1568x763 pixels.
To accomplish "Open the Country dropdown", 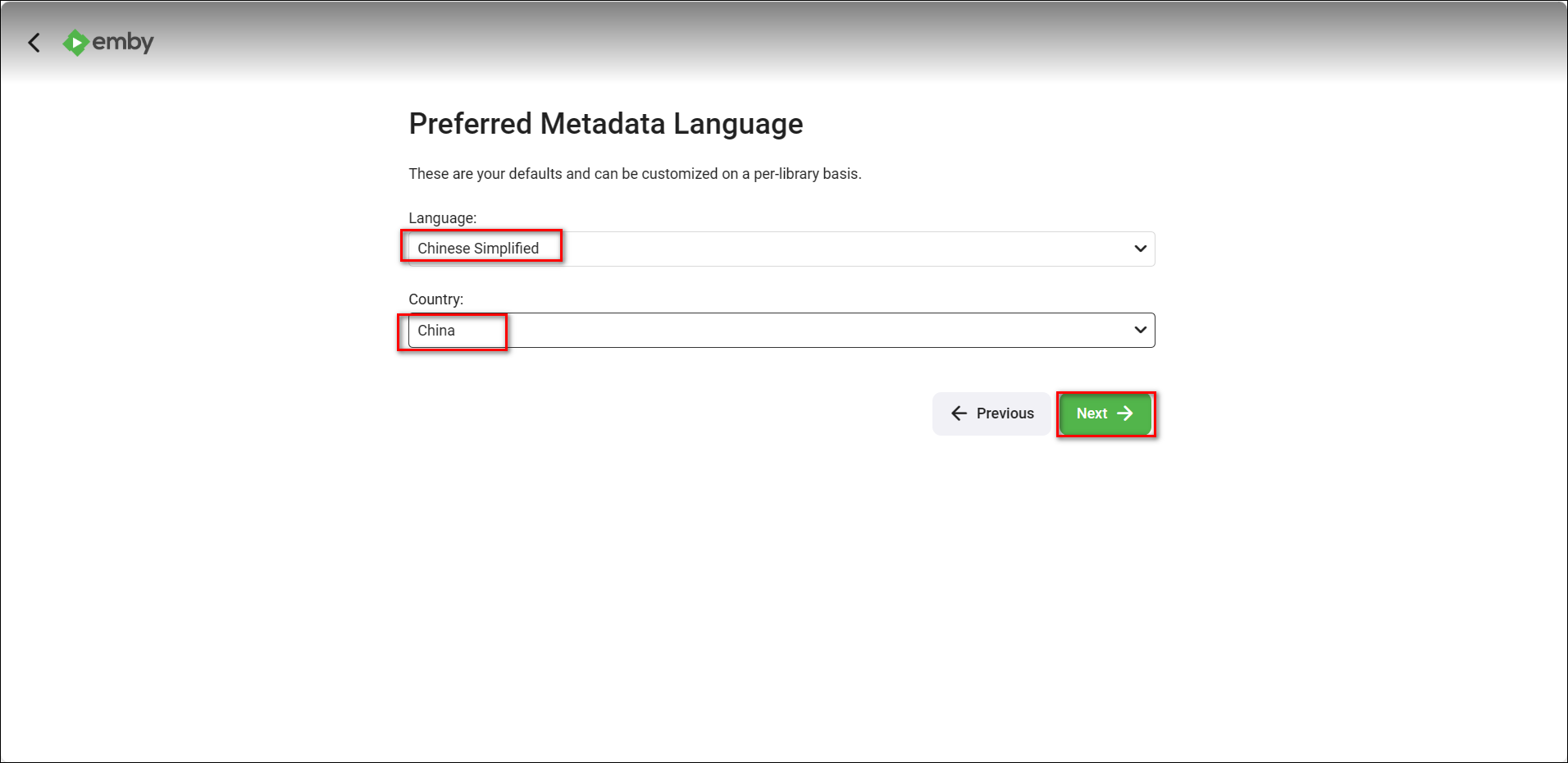I will click(x=781, y=330).
